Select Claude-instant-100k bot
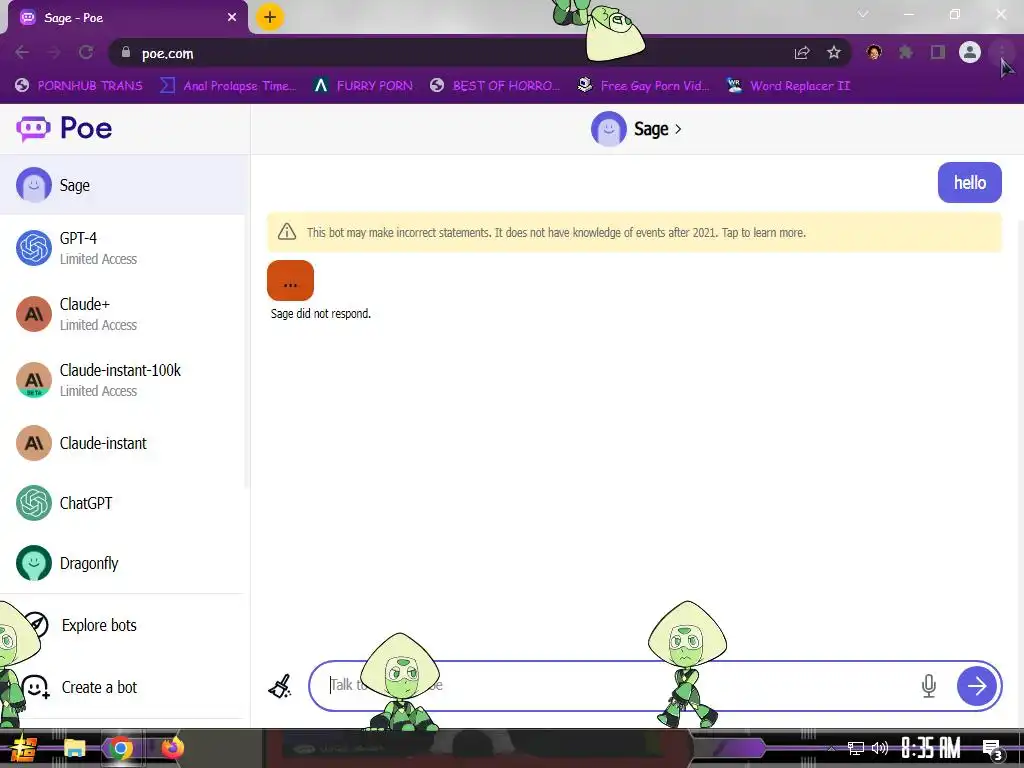The width and height of the screenshot is (1024, 768). pyautogui.click(x=124, y=380)
